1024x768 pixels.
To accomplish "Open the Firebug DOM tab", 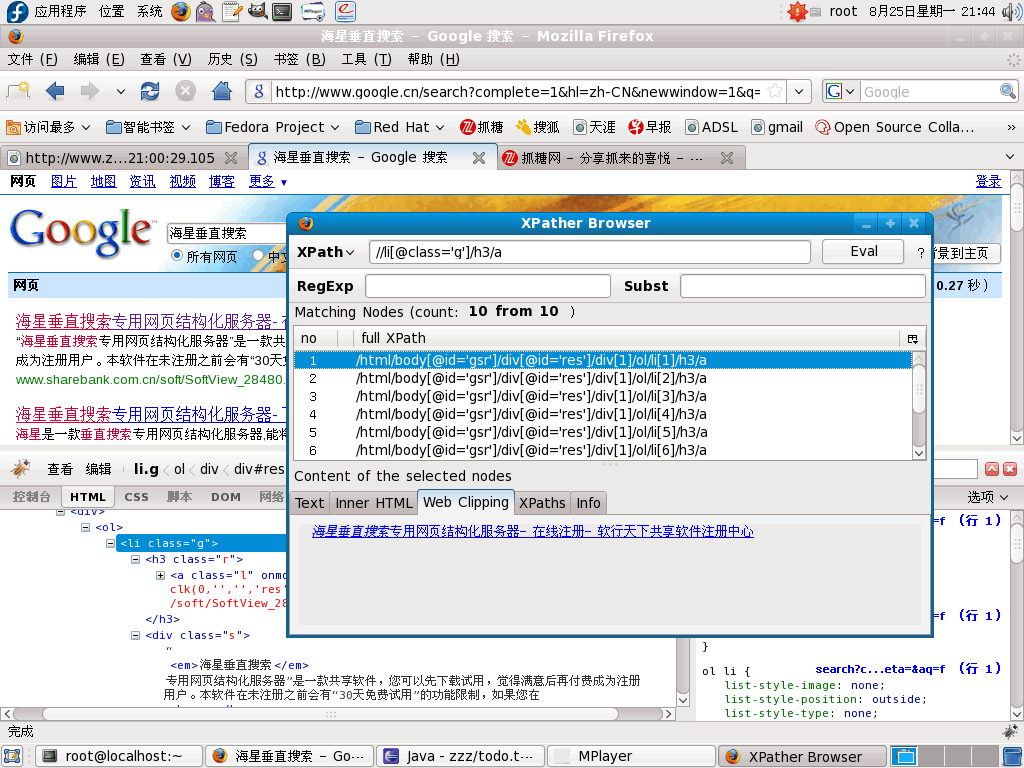I will 225,497.
